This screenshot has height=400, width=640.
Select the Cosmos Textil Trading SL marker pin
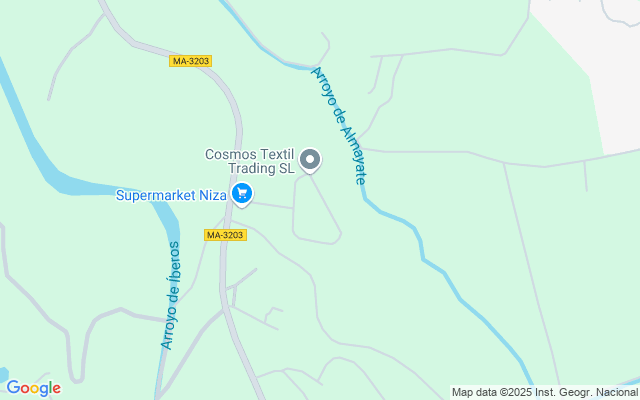point(310,160)
